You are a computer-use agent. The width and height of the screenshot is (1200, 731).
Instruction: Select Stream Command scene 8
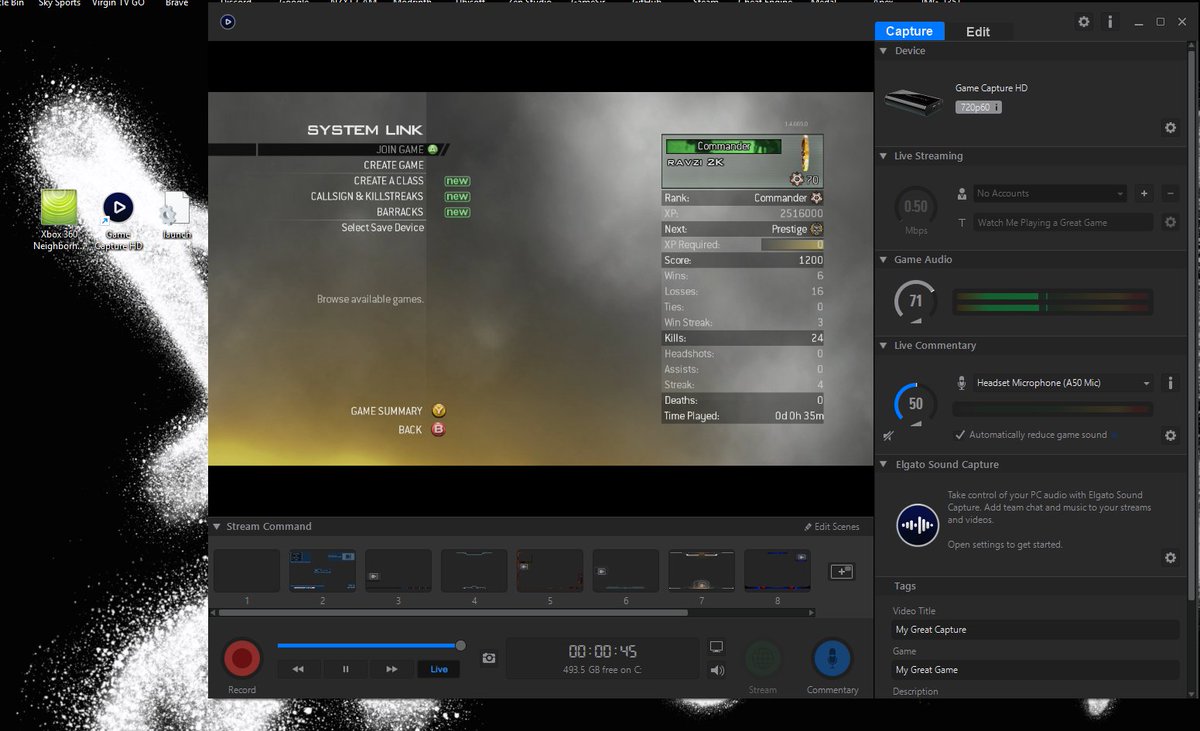[x=778, y=570]
